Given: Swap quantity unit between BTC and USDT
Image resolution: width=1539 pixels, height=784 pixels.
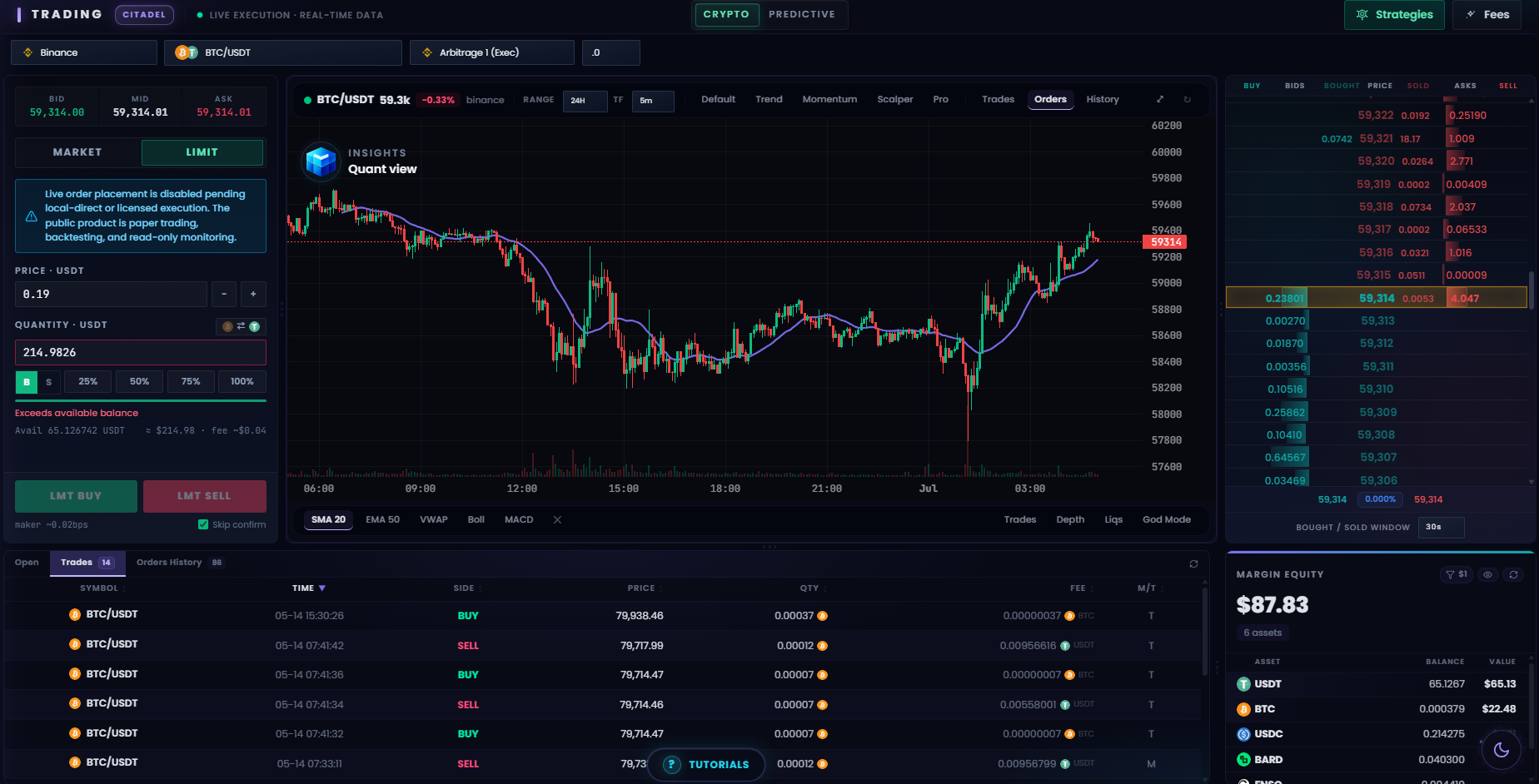Looking at the screenshot, I should click(x=241, y=326).
